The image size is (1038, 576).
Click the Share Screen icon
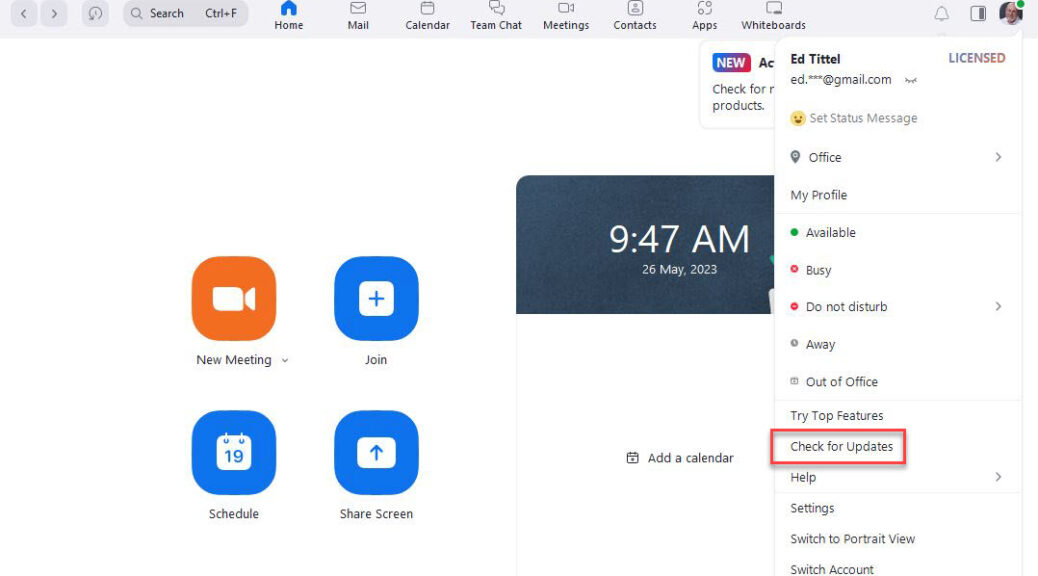pyautogui.click(x=376, y=453)
